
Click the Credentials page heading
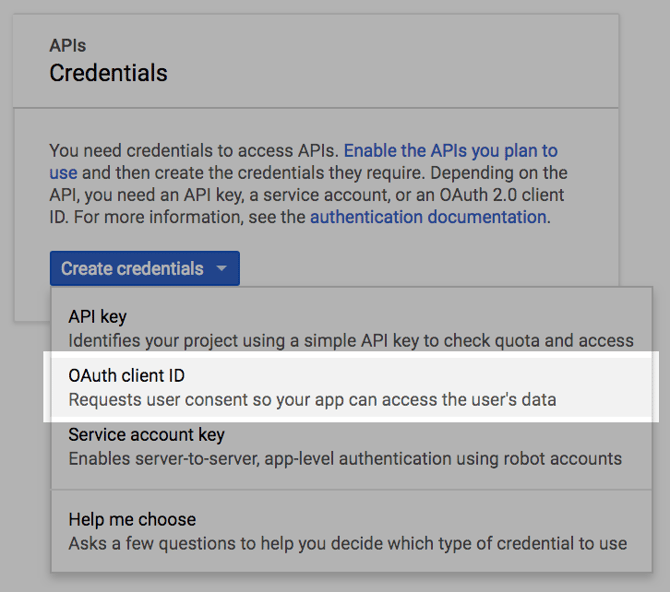pos(109,73)
